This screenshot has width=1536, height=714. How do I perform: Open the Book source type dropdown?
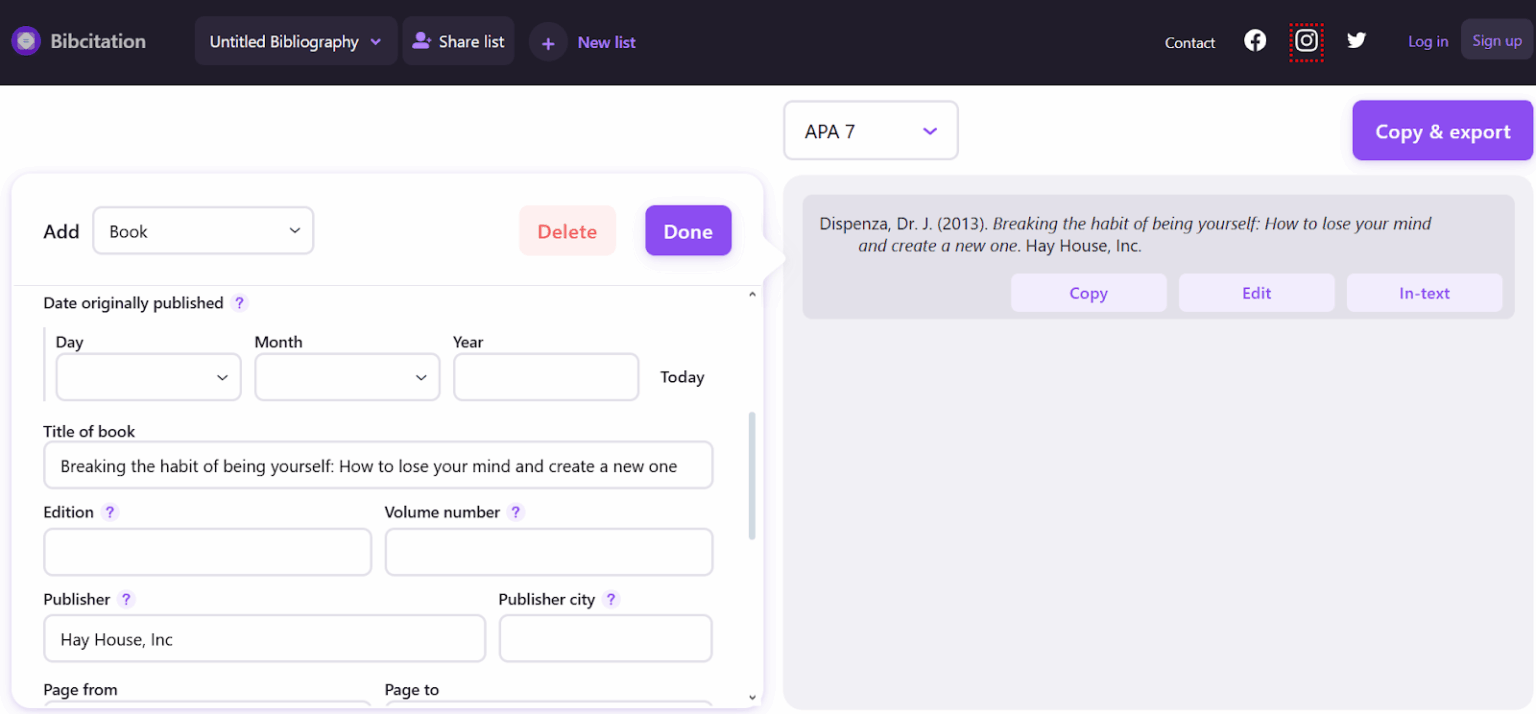coord(203,230)
